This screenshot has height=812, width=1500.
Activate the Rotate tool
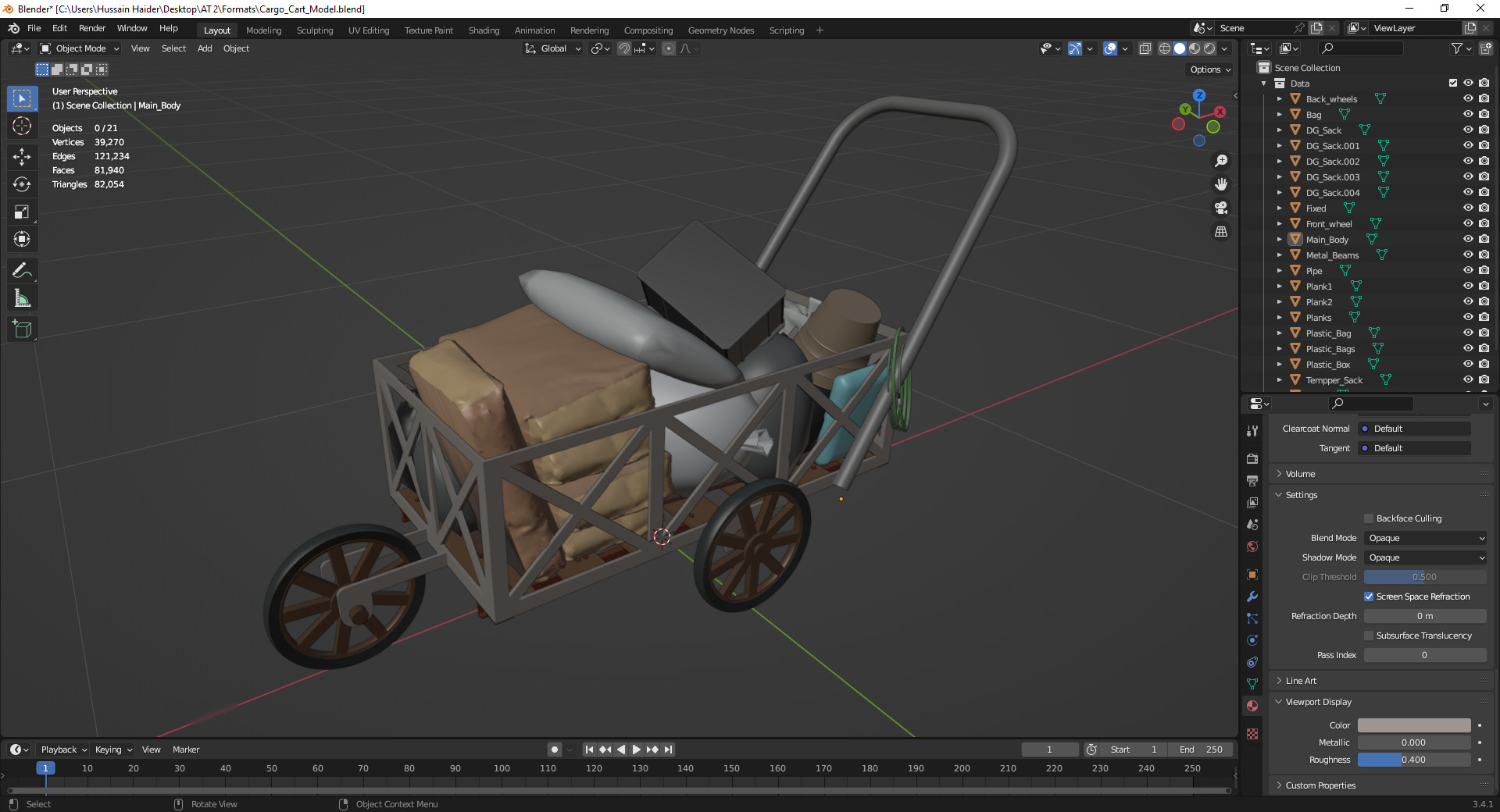(22, 184)
